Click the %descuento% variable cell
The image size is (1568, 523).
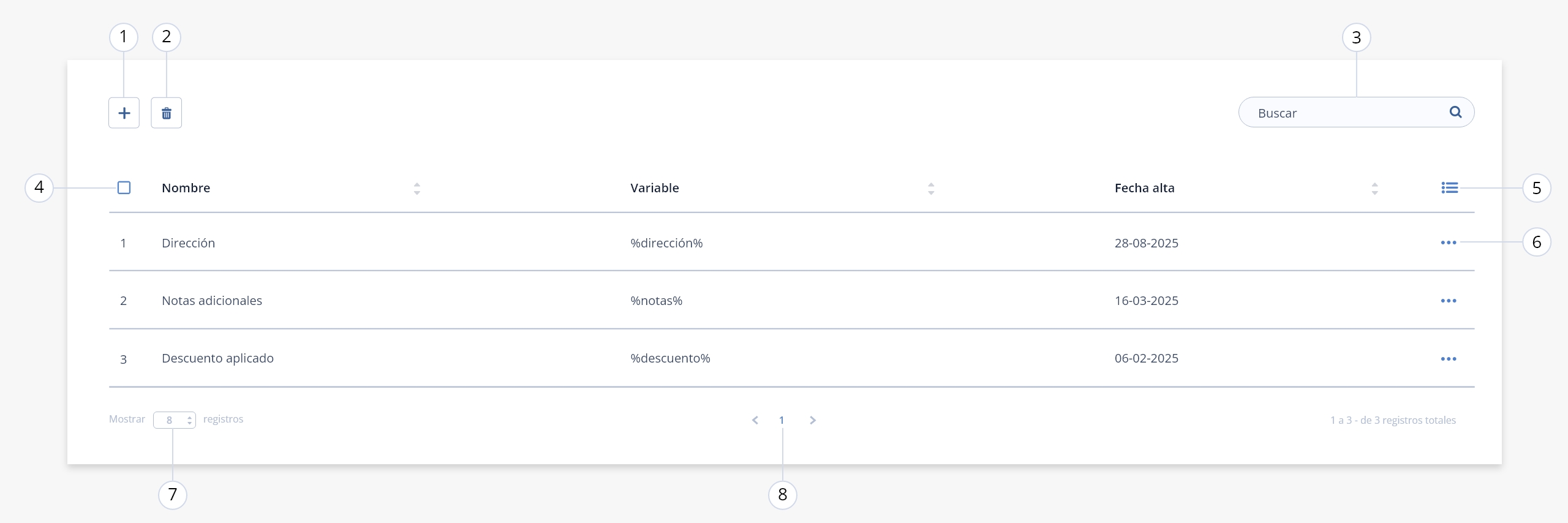670,358
